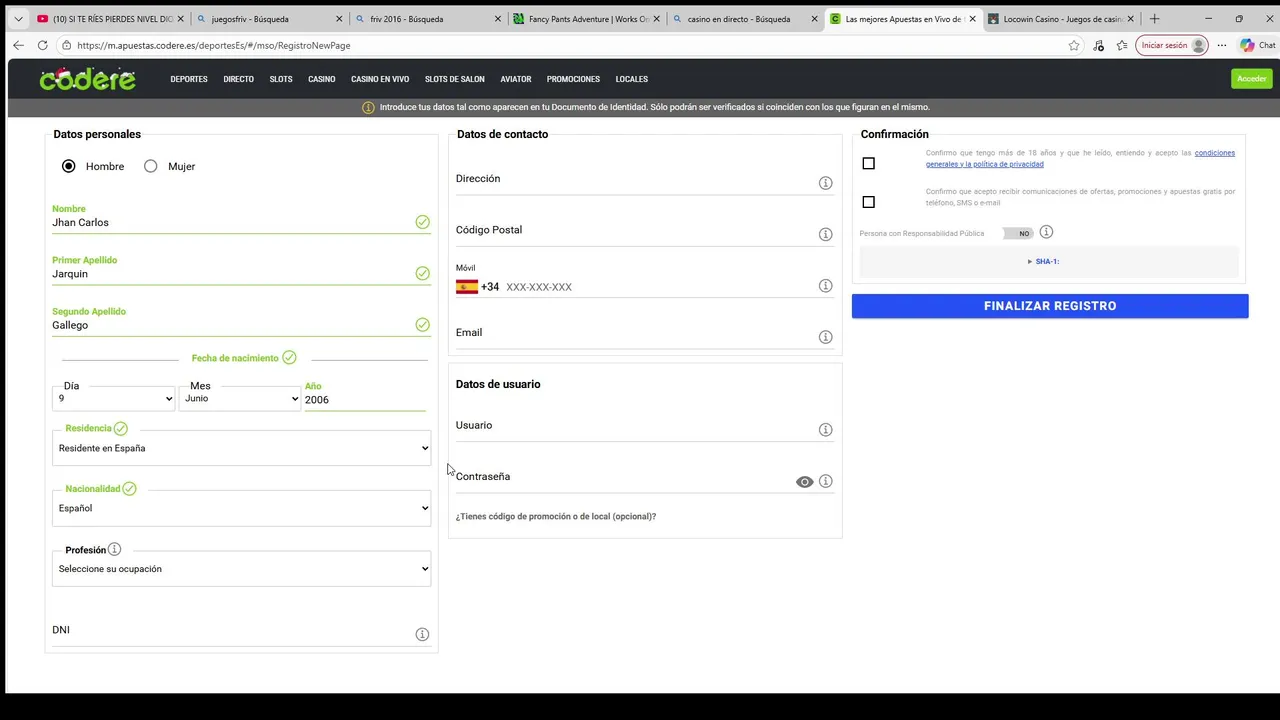Select the Mujer radio button
Screen dimensions: 1280x720
tap(151, 166)
